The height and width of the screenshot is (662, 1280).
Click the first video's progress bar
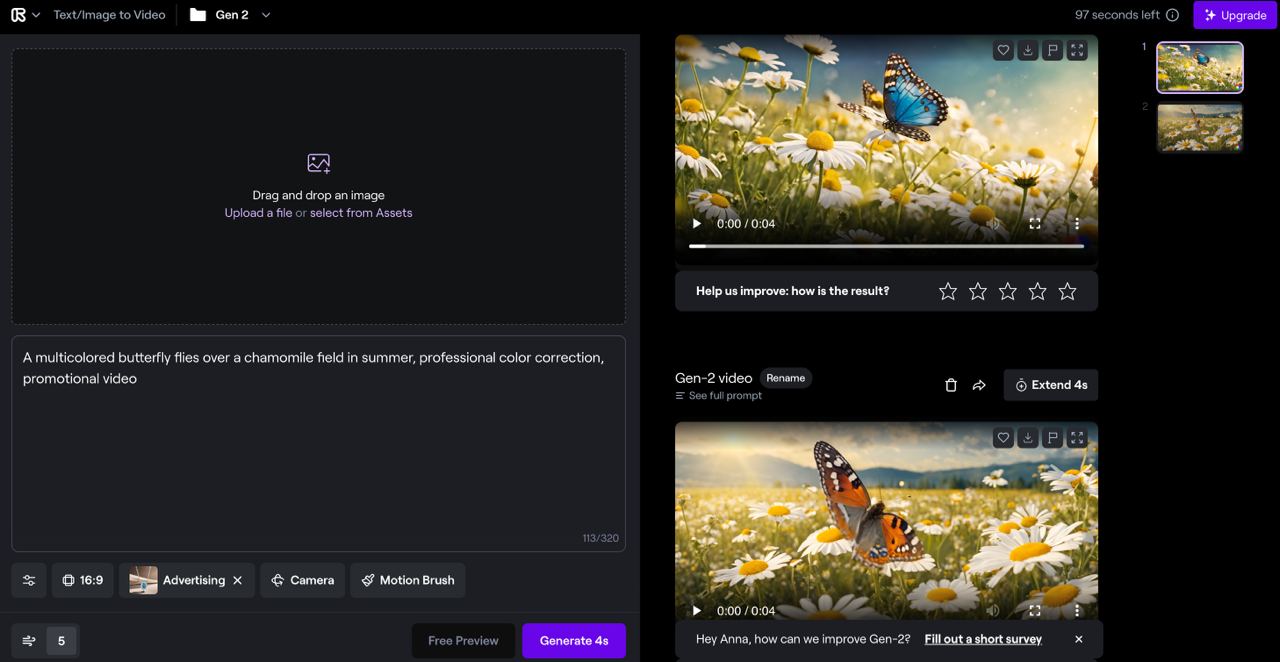pos(886,245)
